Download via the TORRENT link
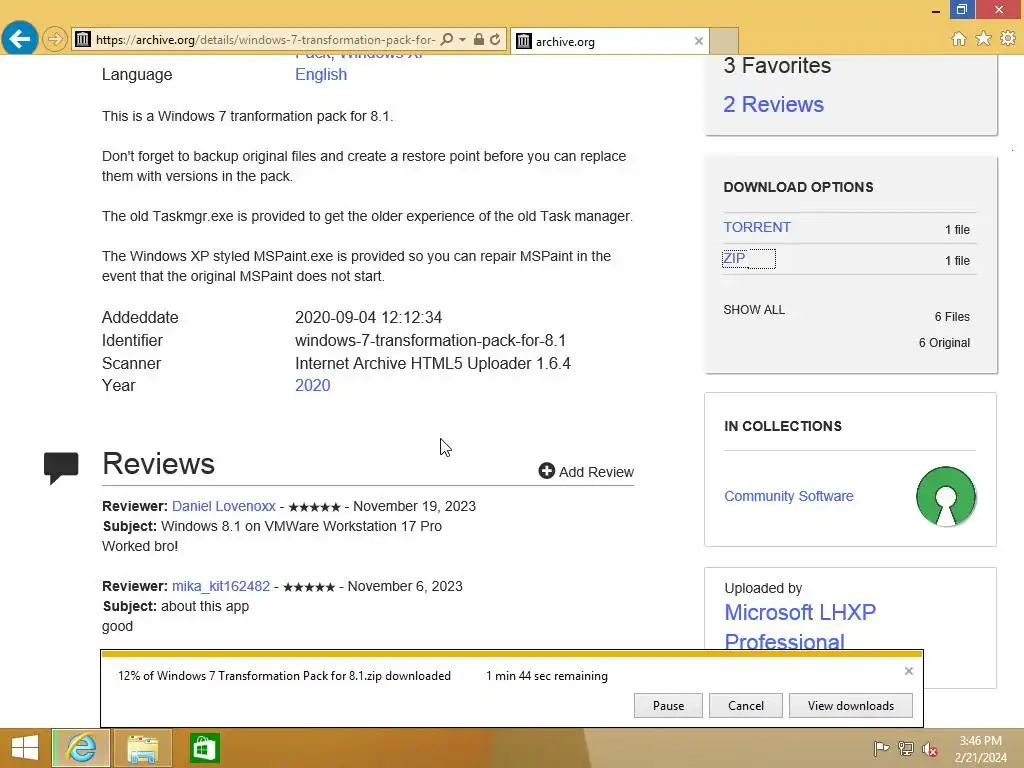 point(757,227)
